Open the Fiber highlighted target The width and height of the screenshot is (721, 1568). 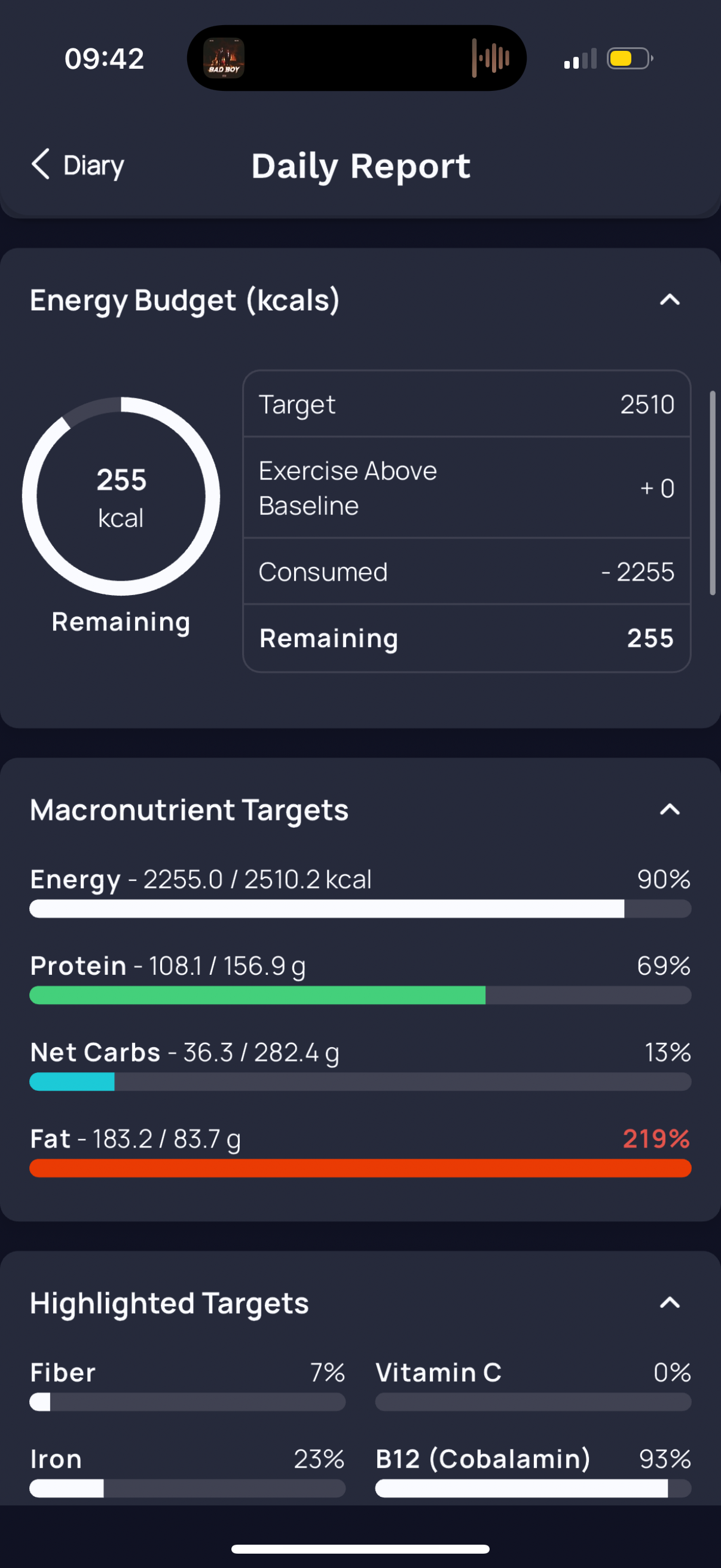click(187, 1385)
